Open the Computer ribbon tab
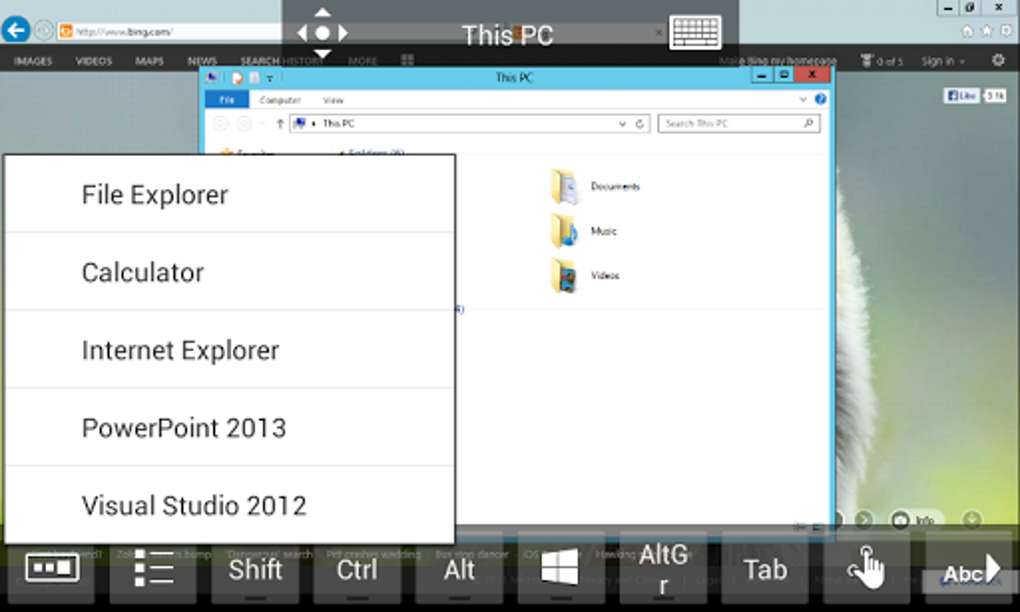The image size is (1020, 612). pos(280,100)
